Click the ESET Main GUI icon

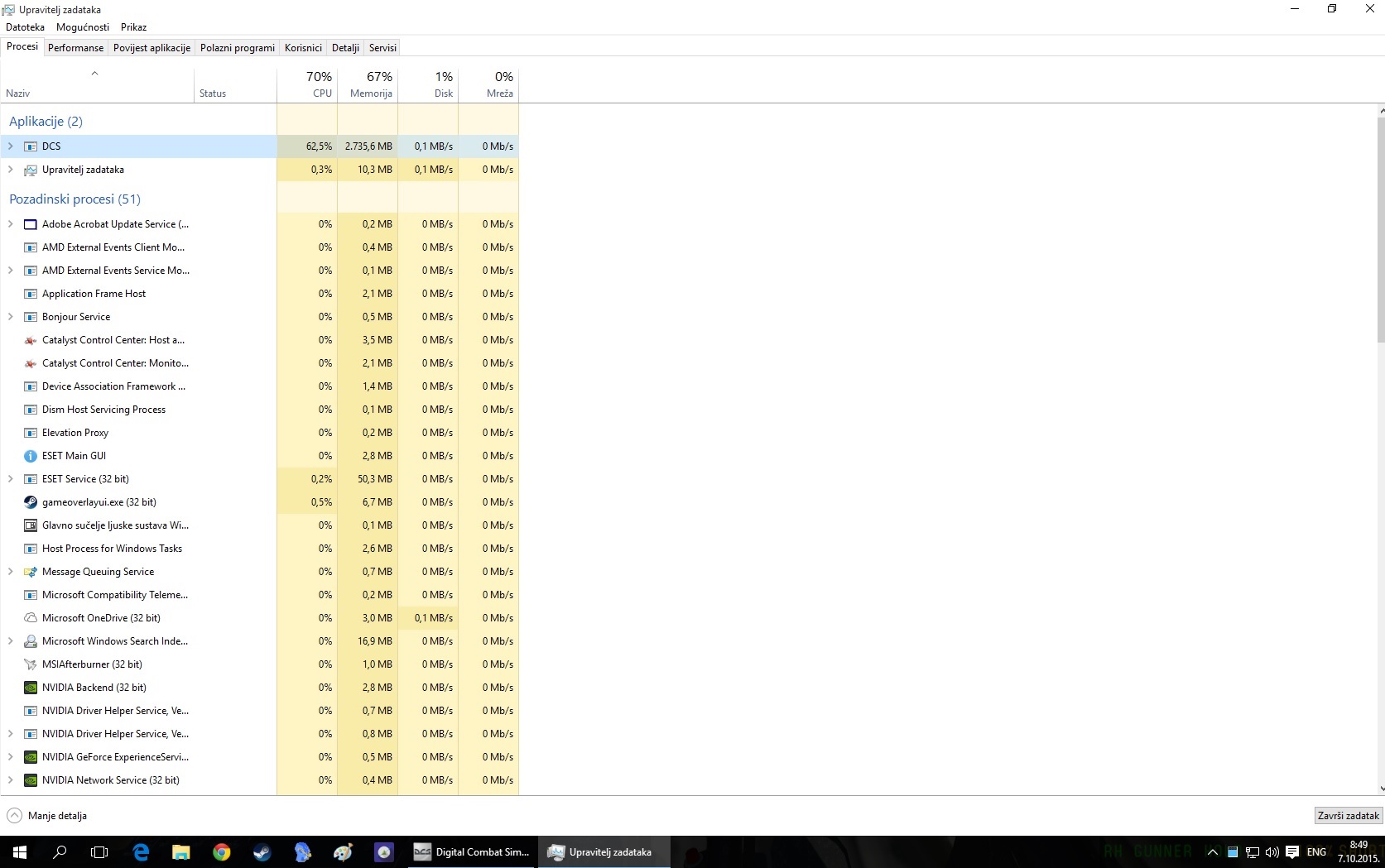31,456
